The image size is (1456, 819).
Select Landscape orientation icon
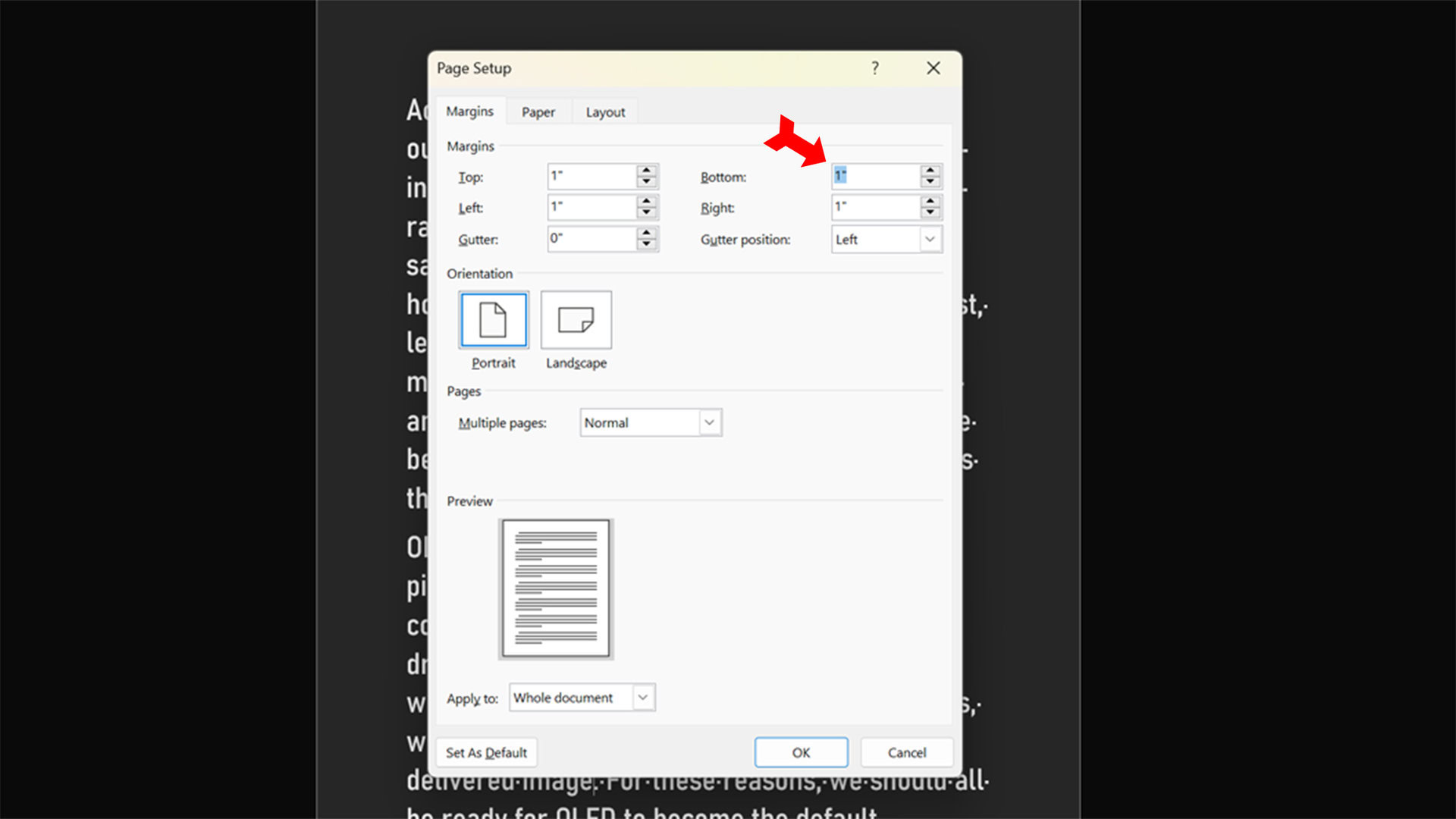point(576,320)
